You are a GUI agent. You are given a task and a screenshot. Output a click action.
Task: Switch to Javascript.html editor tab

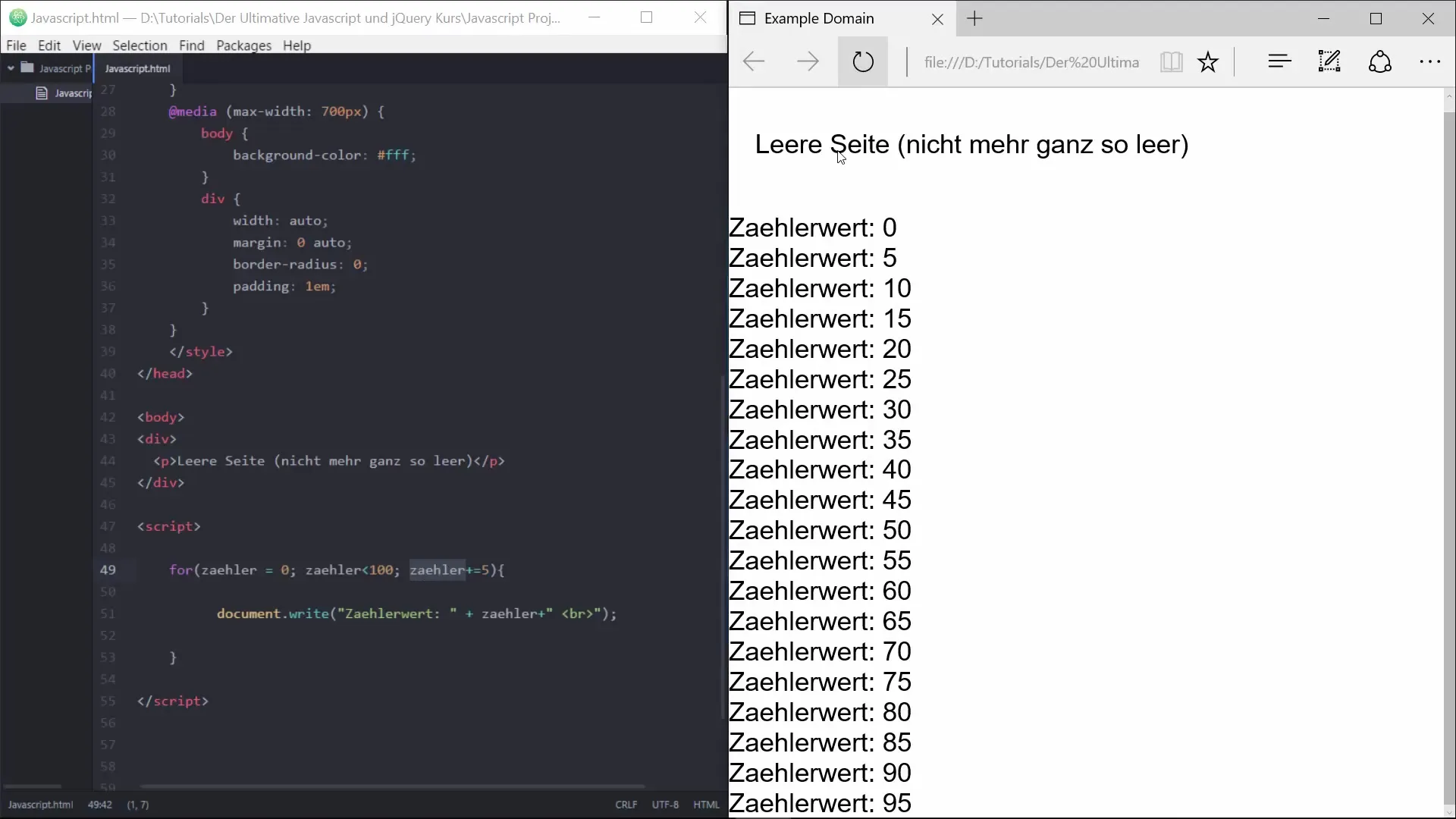[x=137, y=68]
